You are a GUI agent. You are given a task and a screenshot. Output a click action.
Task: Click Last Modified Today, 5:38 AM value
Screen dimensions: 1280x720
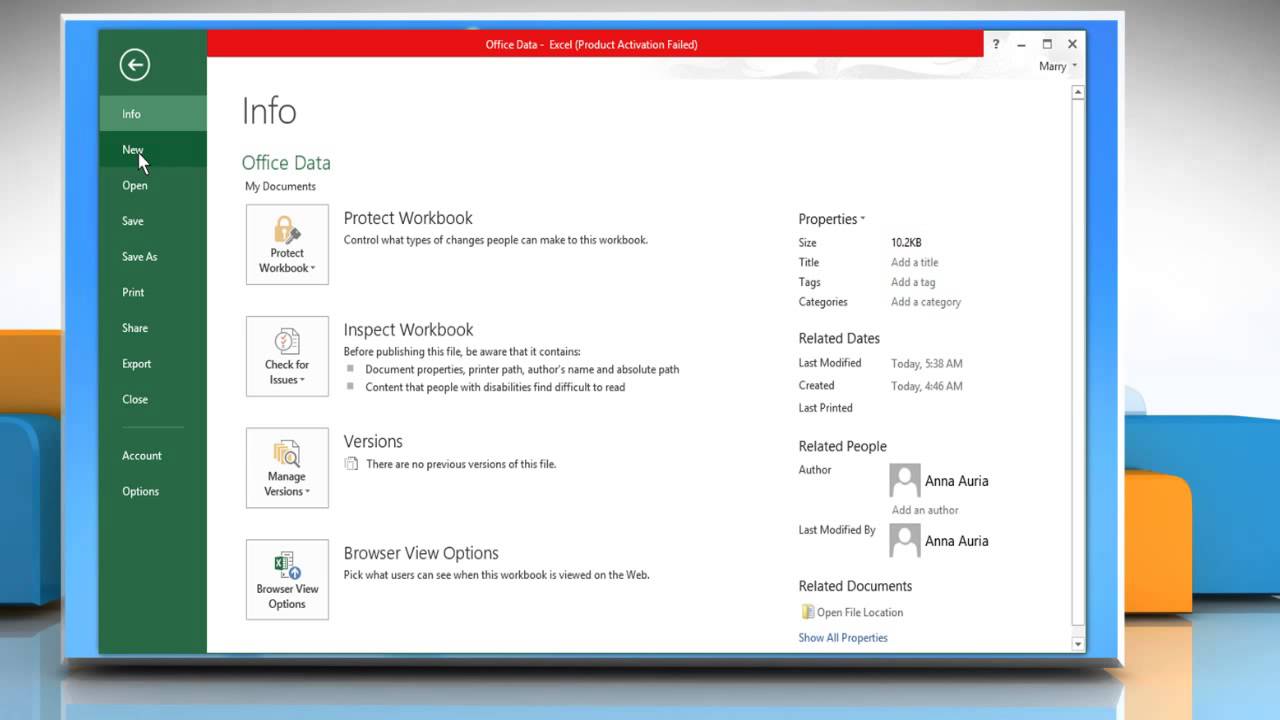point(927,364)
